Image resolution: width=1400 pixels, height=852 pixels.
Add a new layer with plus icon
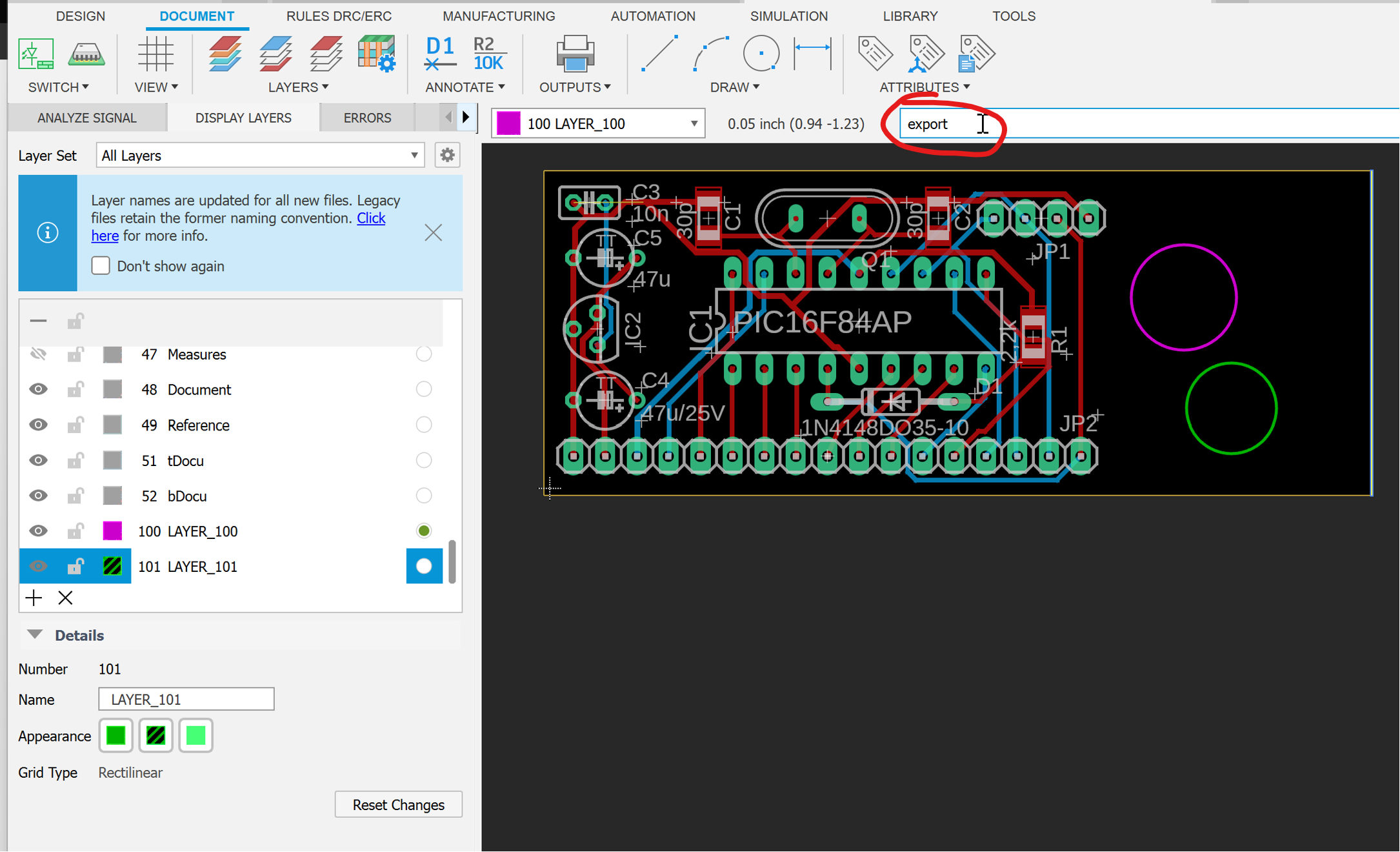(x=34, y=598)
